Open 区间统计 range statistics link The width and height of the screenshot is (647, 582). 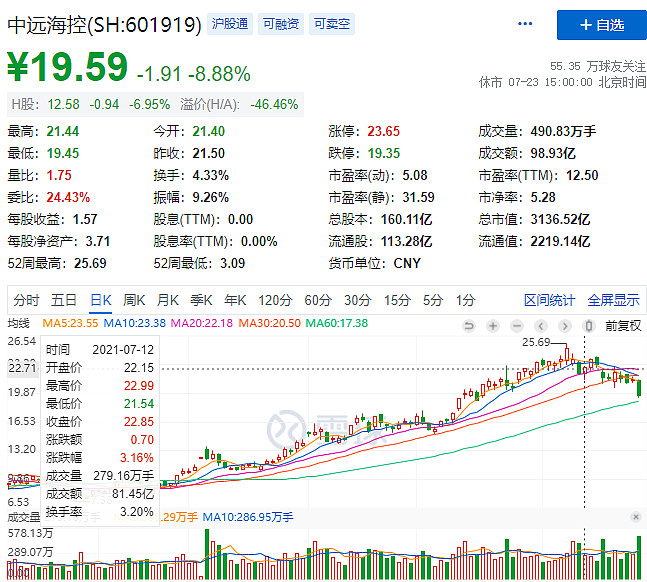click(549, 300)
